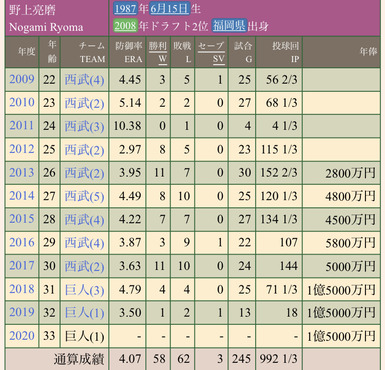Select the career total 992 1/3 innings
The height and width of the screenshot is (370, 385).
279,359
